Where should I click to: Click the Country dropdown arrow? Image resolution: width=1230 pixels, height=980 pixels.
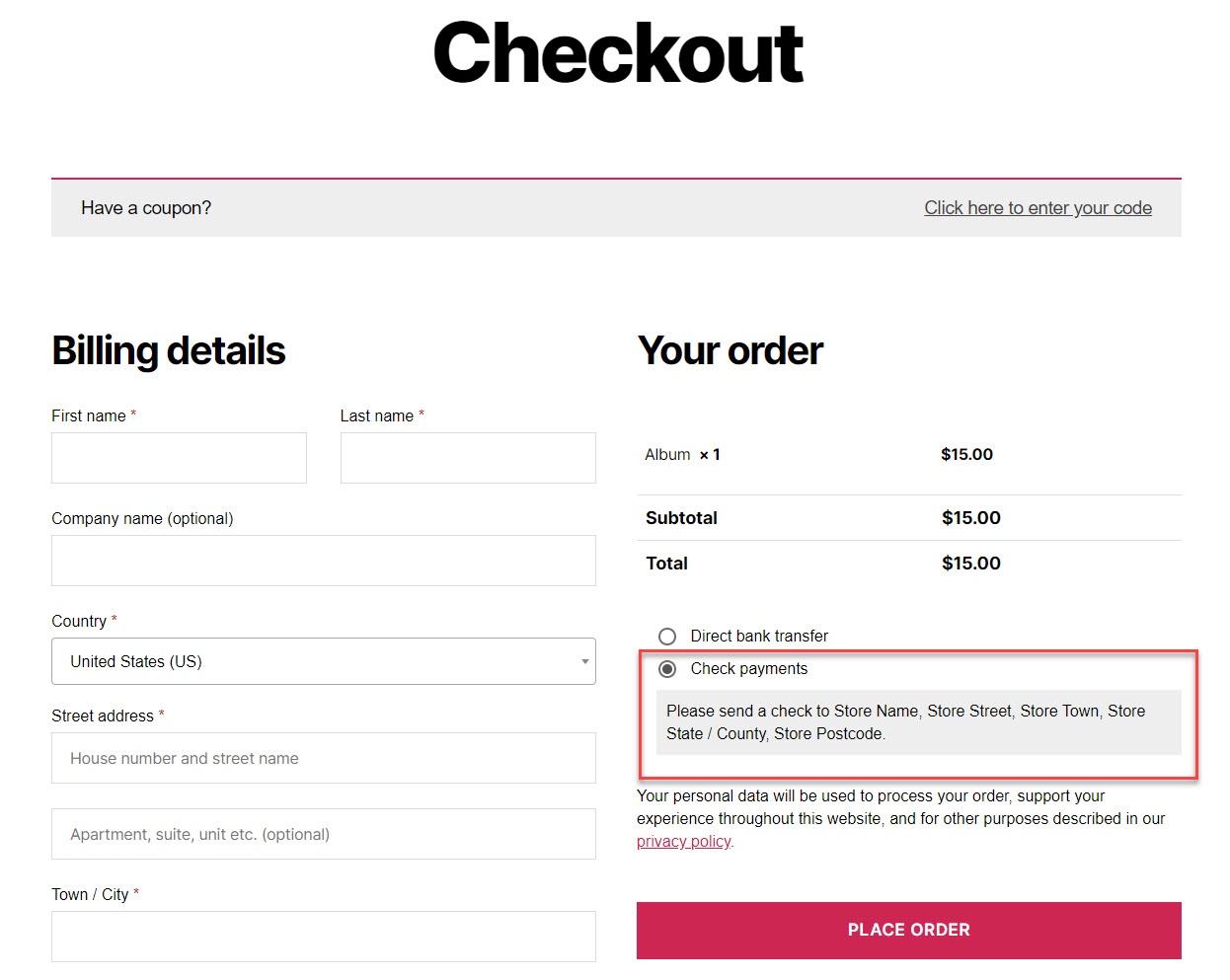[x=582, y=661]
